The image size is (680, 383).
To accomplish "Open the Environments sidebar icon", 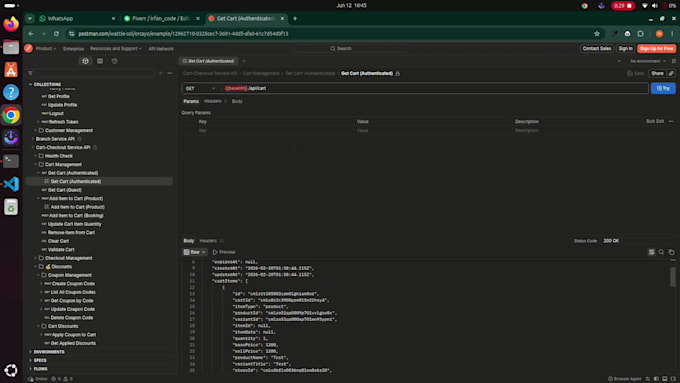I will click(100, 61).
